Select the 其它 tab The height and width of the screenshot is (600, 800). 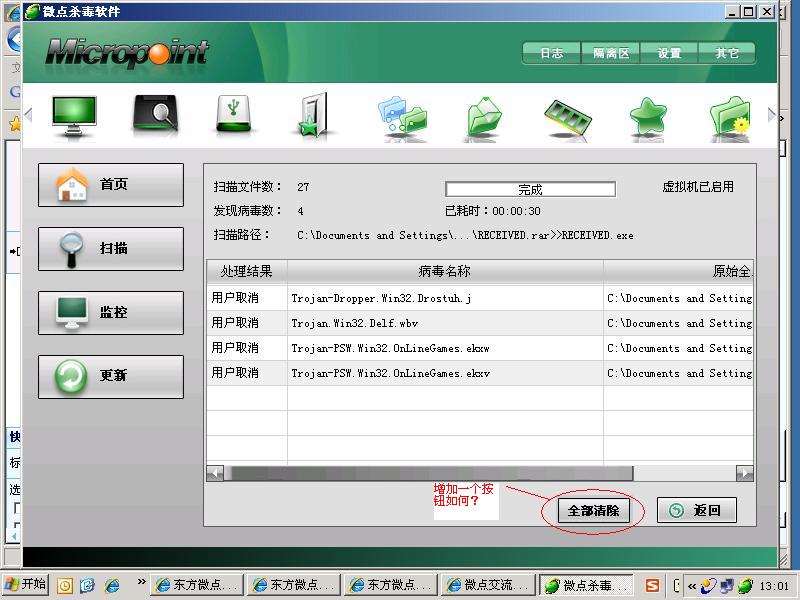(727, 53)
